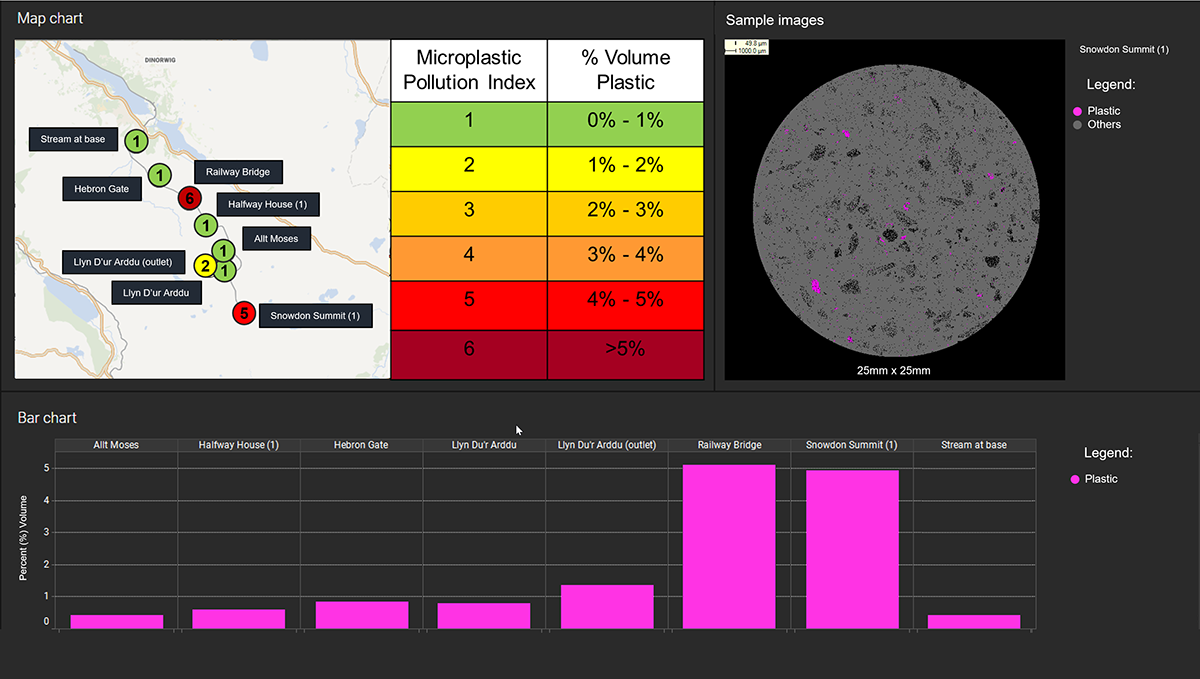The image size is (1200, 679).
Task: Toggle grey Others dot in Sample images legend
Action: (1076, 125)
